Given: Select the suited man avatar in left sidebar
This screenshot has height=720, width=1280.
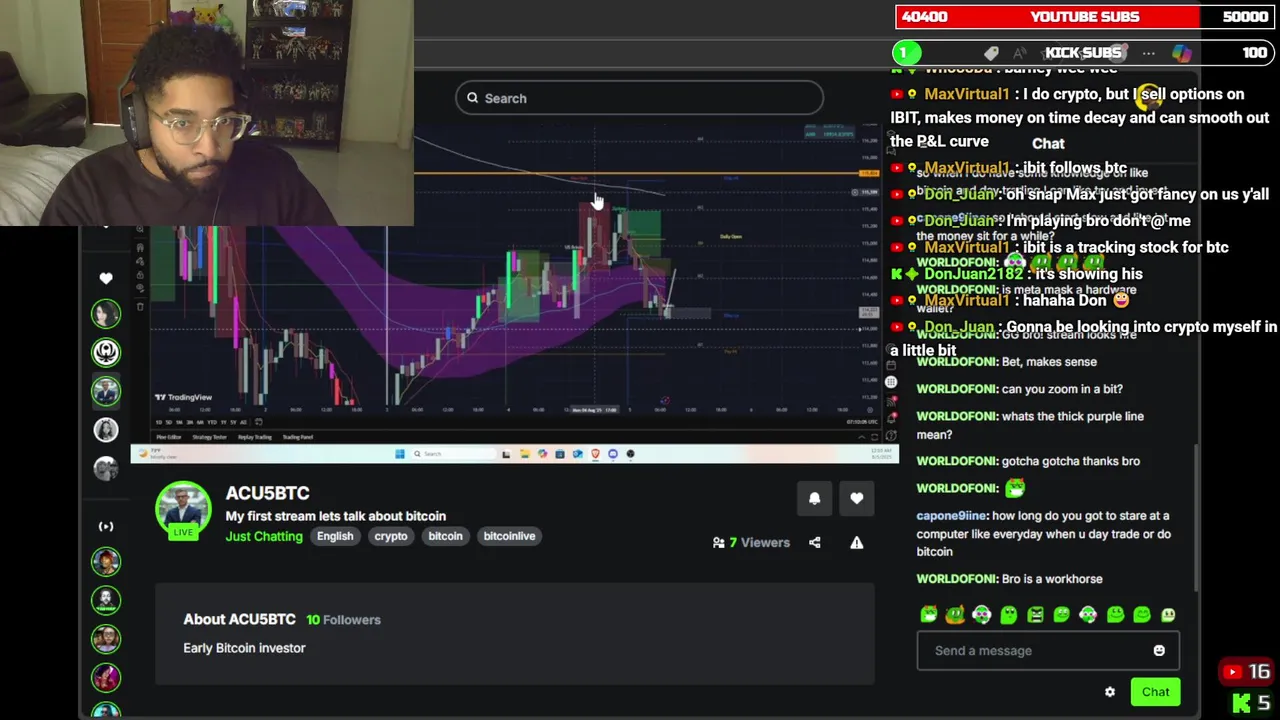Looking at the screenshot, I should pyautogui.click(x=106, y=391).
